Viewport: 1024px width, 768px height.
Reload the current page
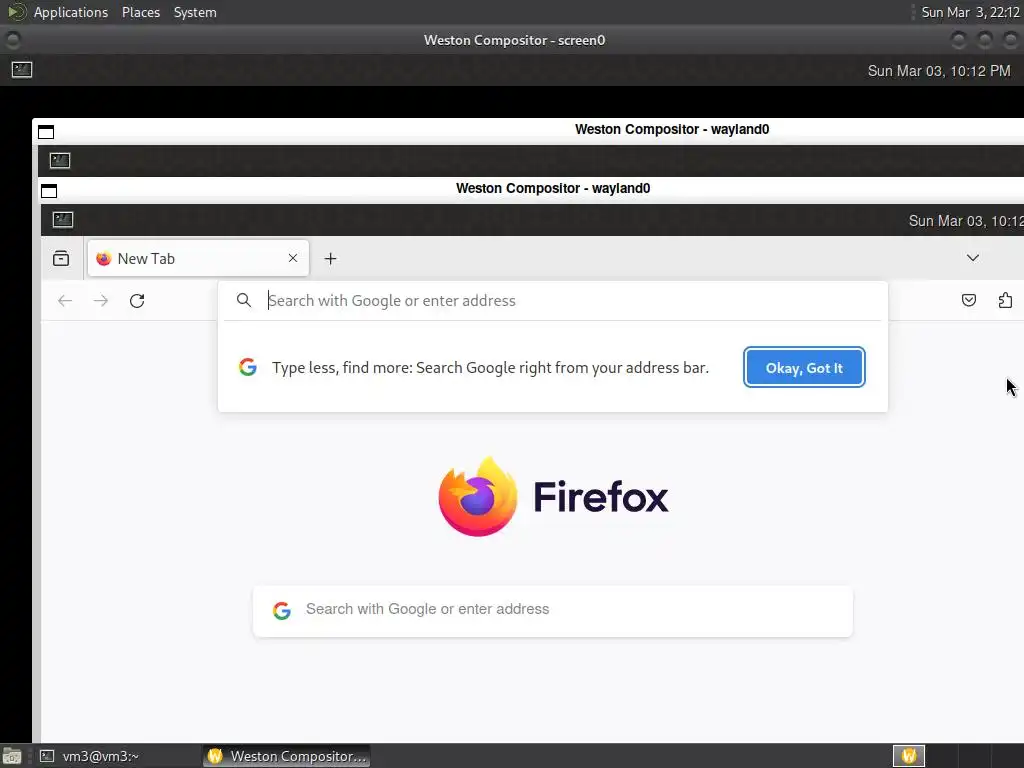(136, 300)
